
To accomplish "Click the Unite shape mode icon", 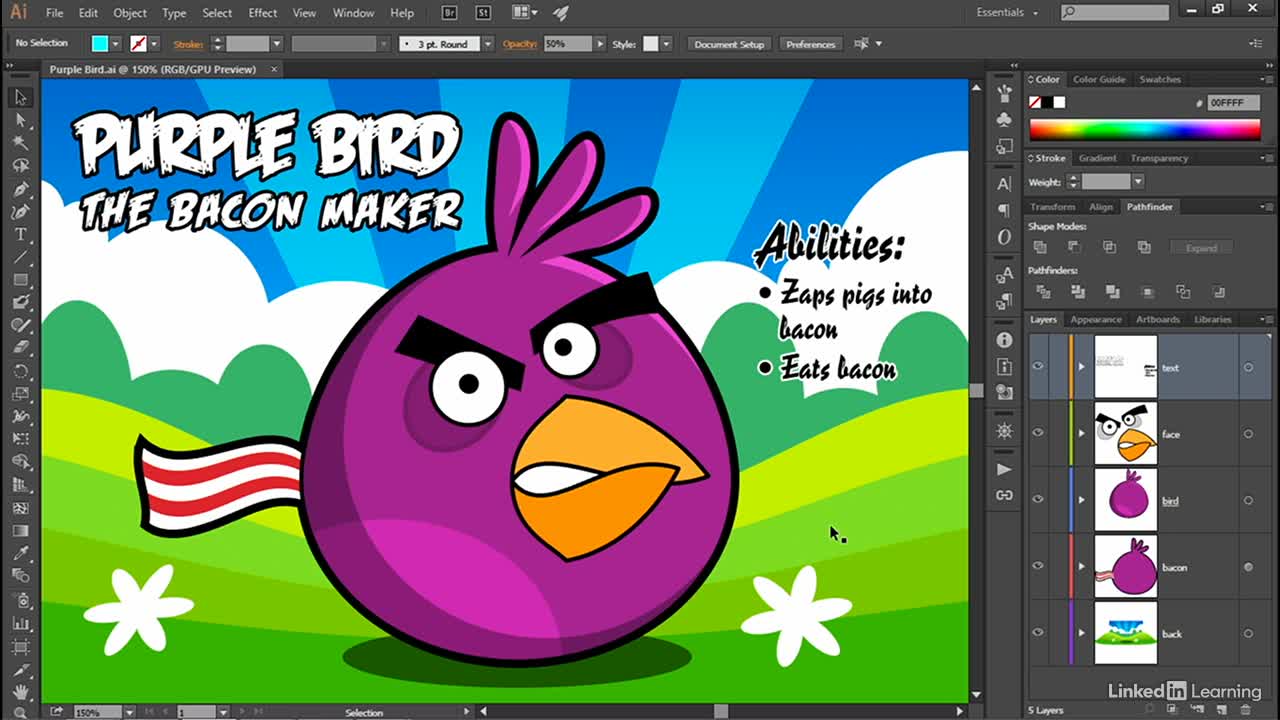I will click(x=1040, y=247).
